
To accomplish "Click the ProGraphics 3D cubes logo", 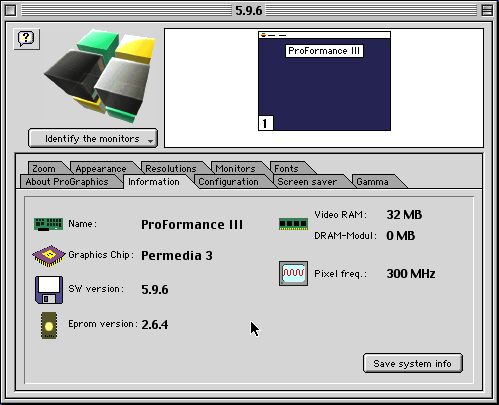I will coord(100,76).
